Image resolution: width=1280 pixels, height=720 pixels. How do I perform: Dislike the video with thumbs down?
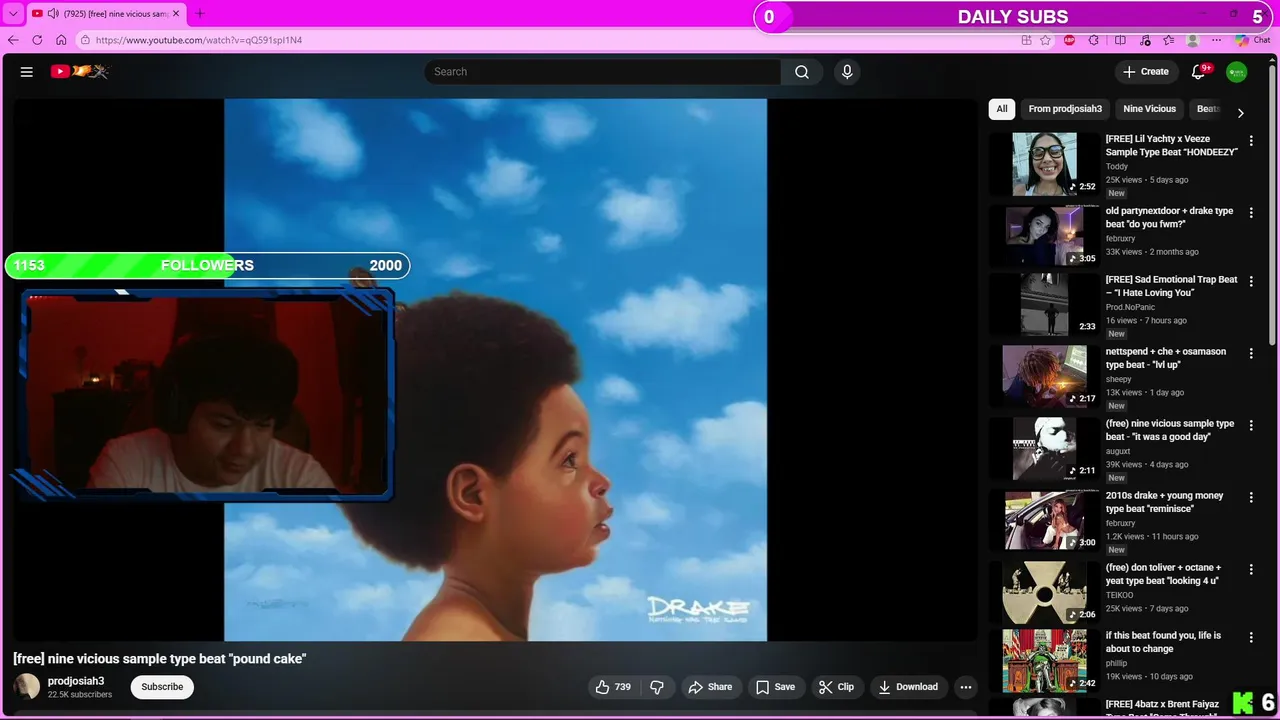point(657,687)
